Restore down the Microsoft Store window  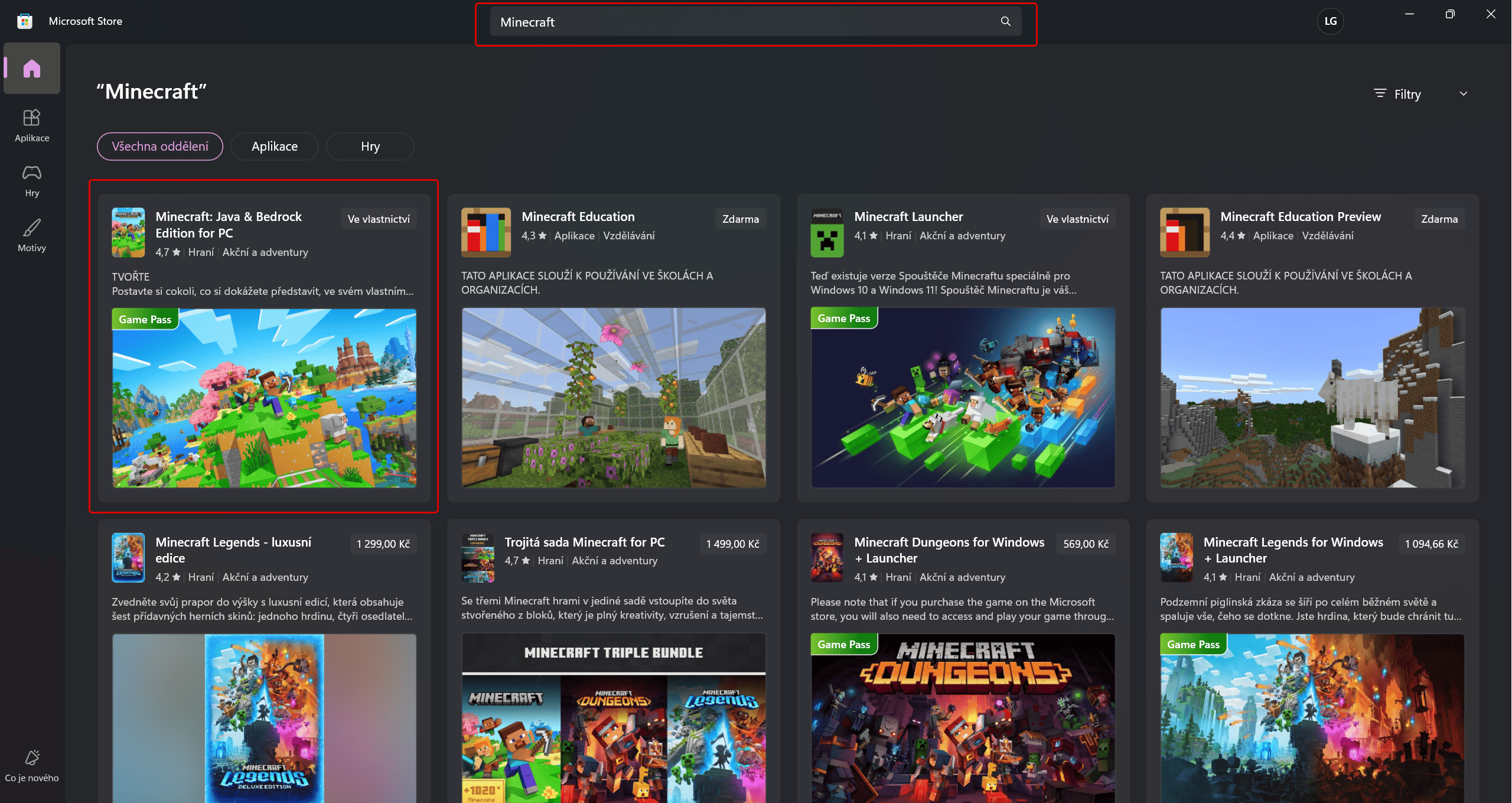pos(1450,14)
